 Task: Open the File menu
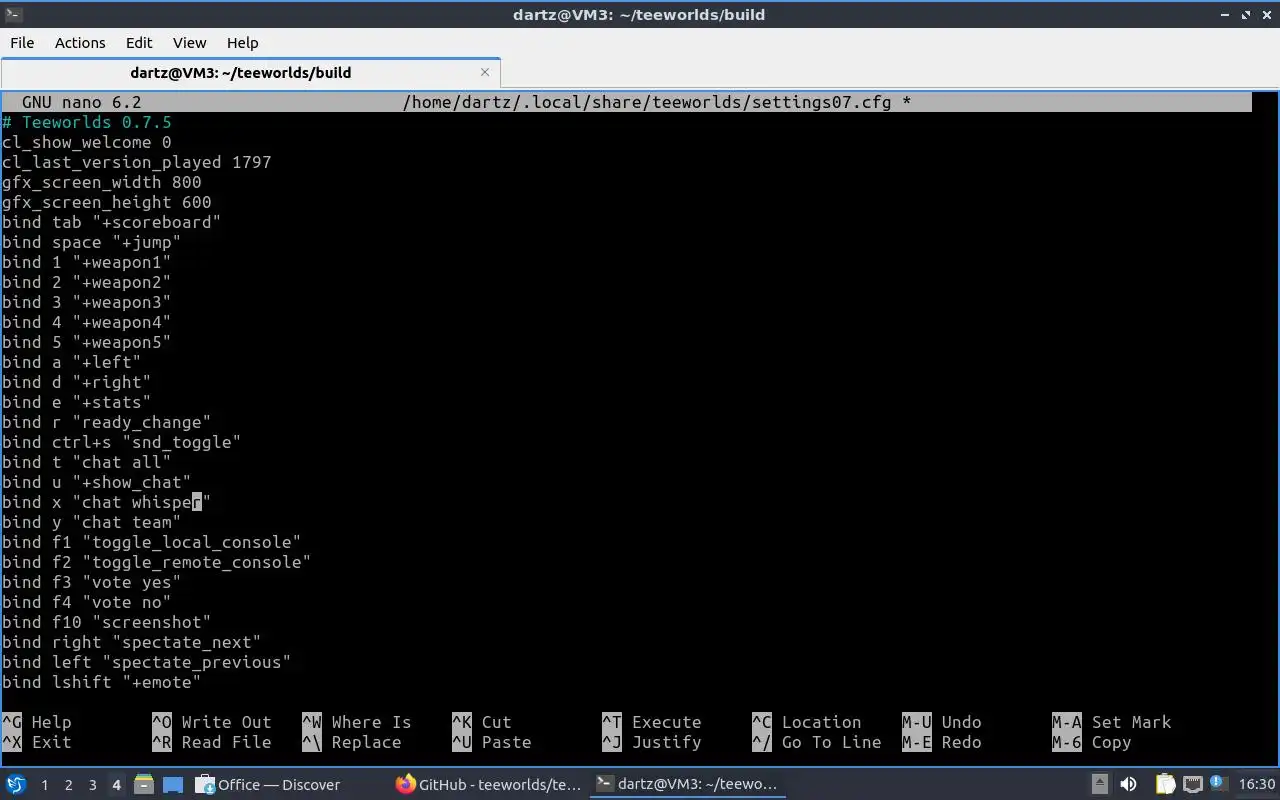(22, 43)
